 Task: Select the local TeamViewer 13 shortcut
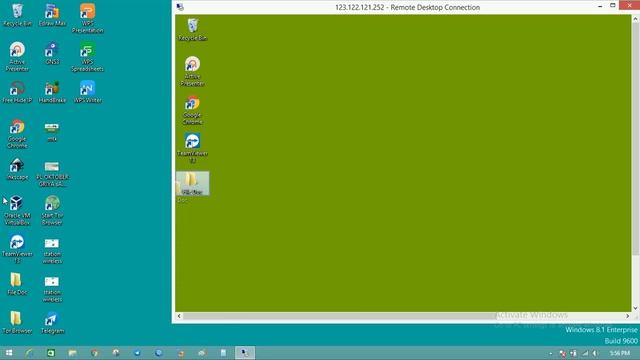[x=17, y=249]
